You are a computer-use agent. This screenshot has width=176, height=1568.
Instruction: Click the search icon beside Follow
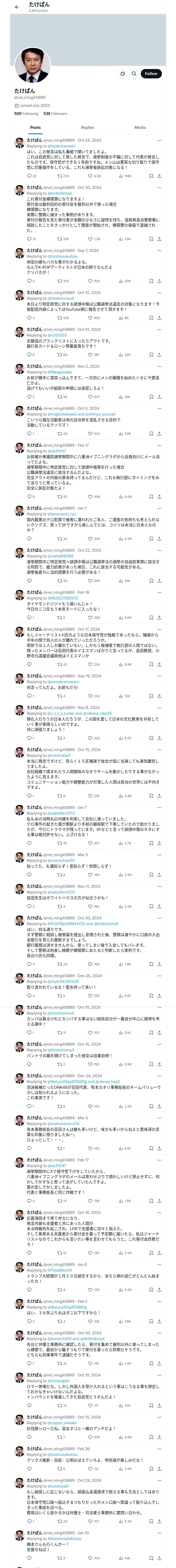point(134,74)
